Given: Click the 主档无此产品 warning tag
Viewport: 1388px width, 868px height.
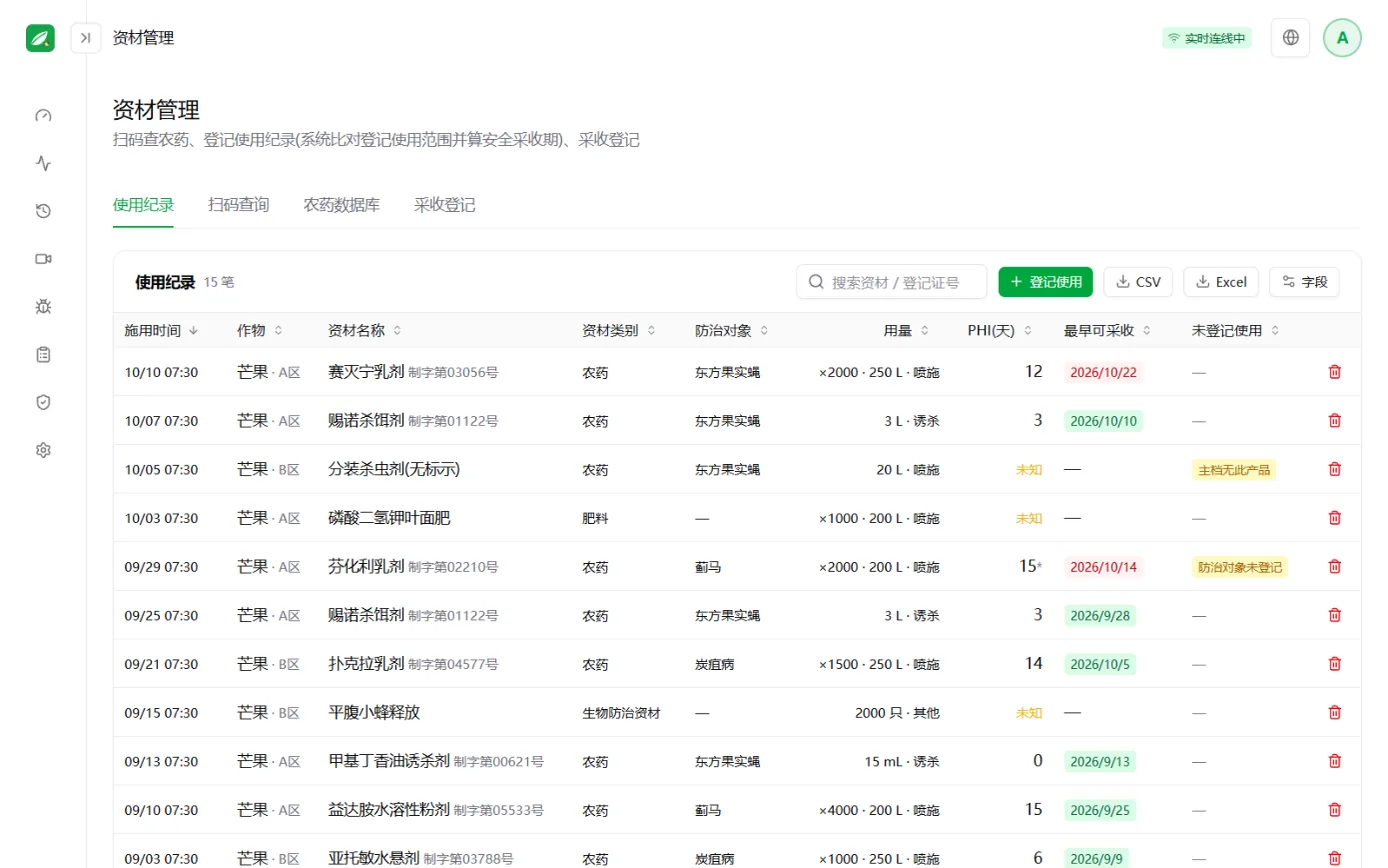Looking at the screenshot, I should click(x=1234, y=469).
